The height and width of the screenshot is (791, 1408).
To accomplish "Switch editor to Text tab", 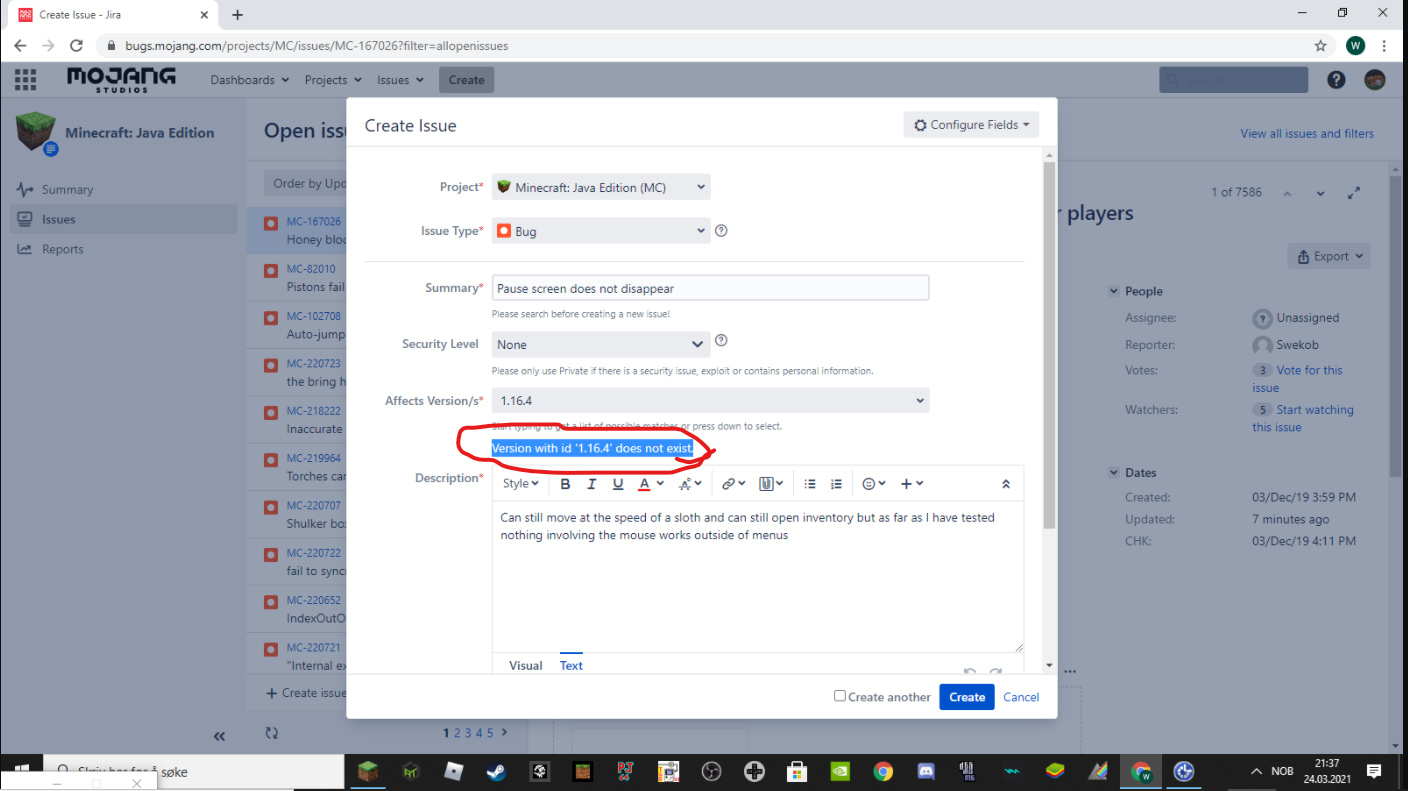I will (x=571, y=665).
